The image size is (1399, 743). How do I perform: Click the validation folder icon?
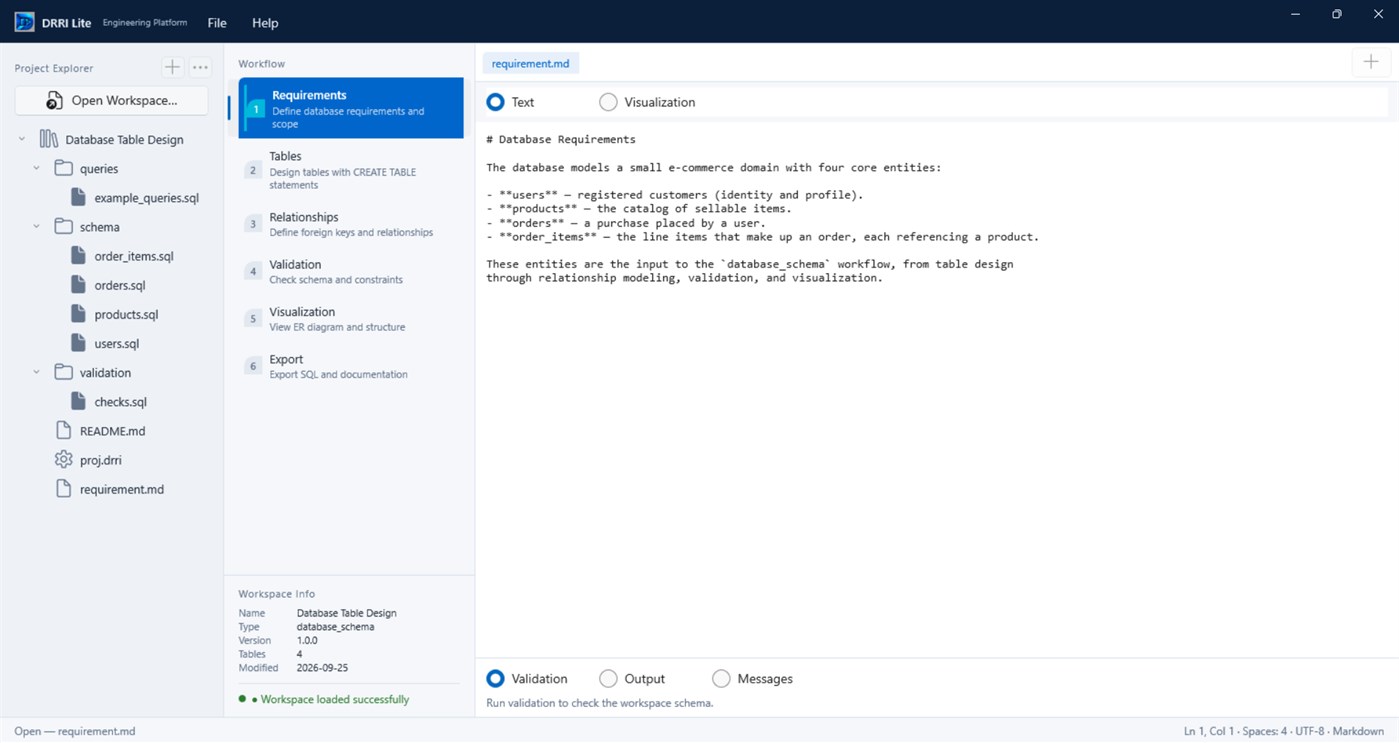63,372
